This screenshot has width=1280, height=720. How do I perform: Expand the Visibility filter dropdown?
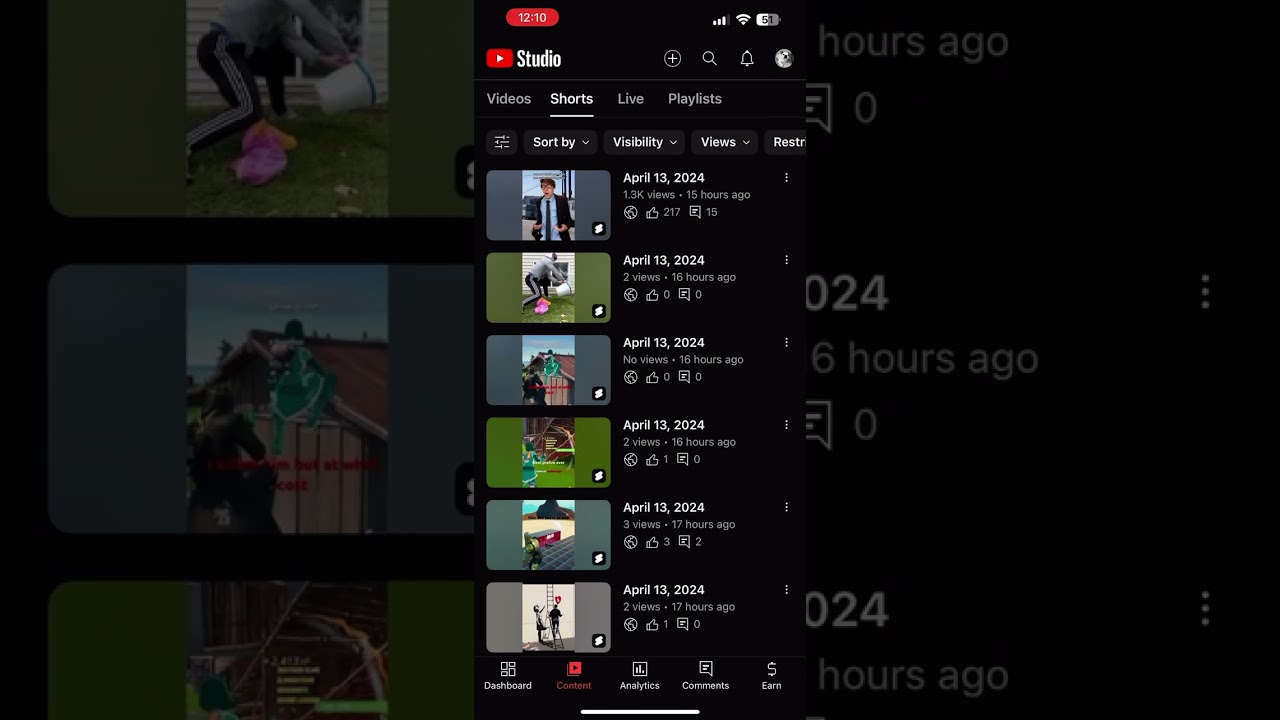pyautogui.click(x=645, y=142)
